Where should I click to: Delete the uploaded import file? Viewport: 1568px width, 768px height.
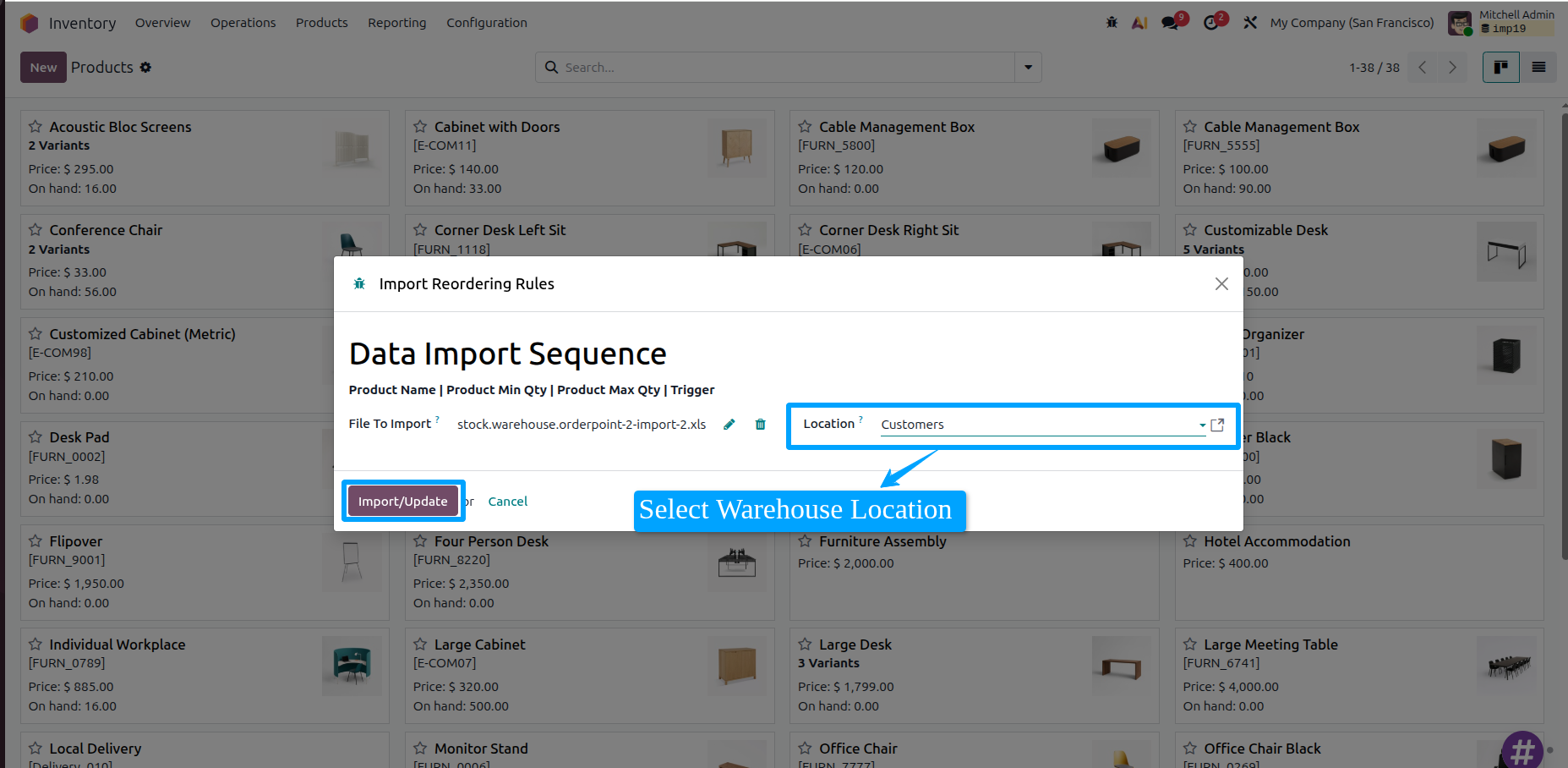tap(760, 425)
